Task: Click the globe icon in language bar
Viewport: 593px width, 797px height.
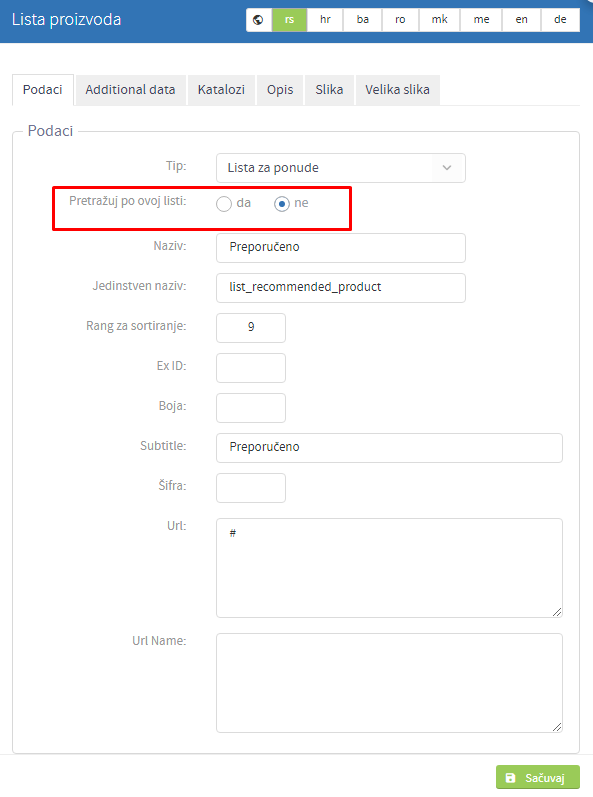Action: 258,20
